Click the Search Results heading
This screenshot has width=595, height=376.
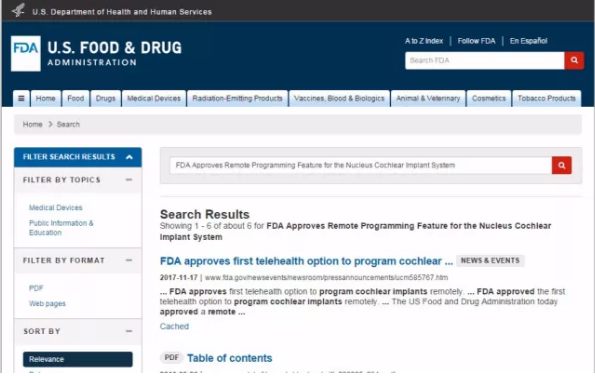(205, 214)
